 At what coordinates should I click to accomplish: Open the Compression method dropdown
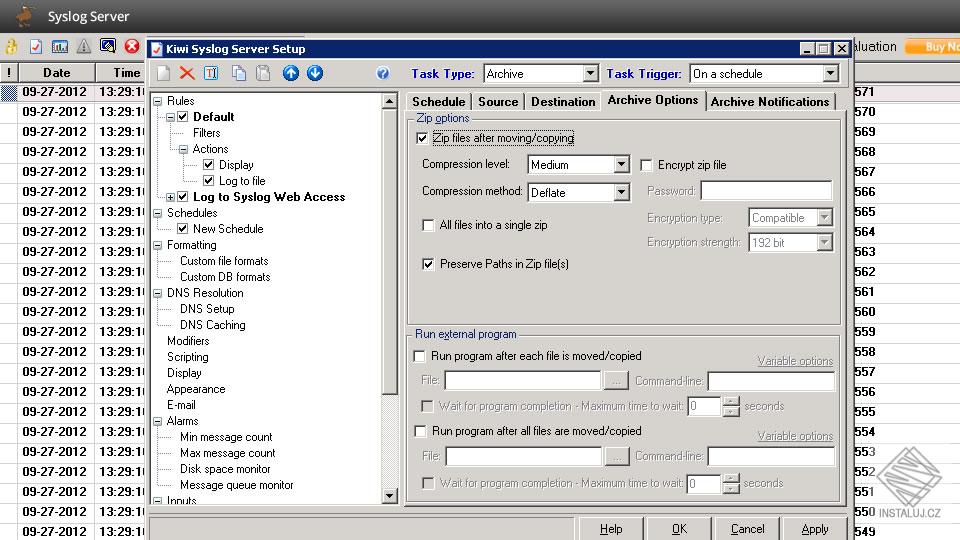tap(621, 192)
